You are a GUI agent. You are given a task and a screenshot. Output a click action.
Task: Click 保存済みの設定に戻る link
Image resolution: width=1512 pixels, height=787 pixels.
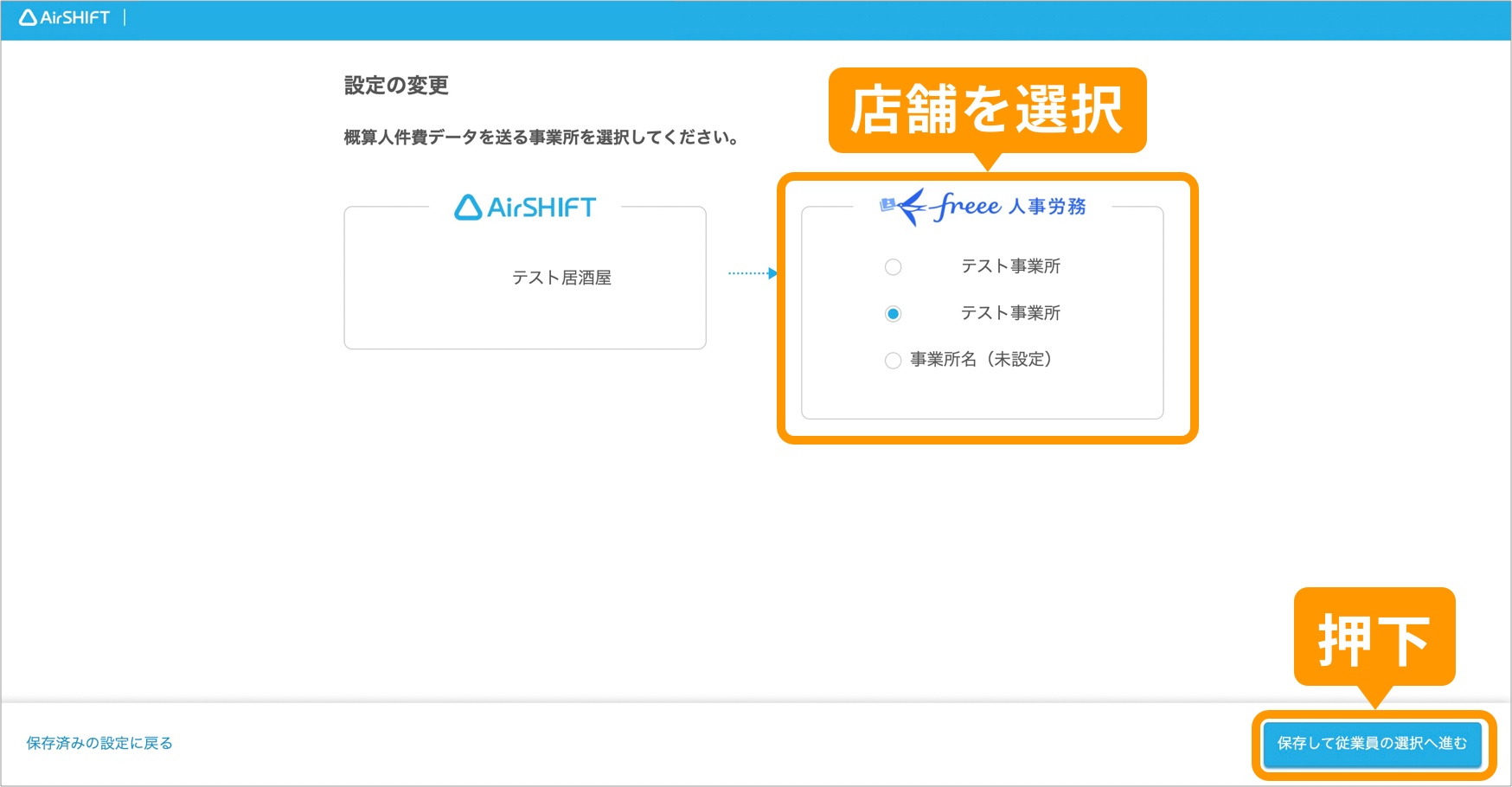coord(99,744)
